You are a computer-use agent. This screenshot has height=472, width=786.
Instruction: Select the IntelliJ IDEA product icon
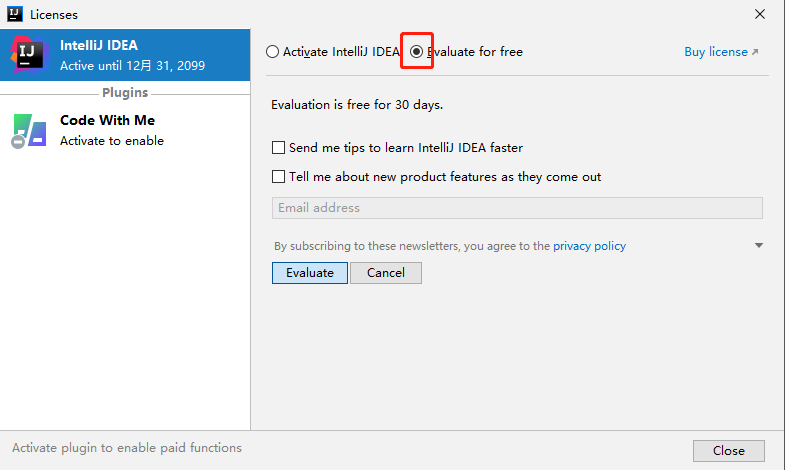click(30, 55)
